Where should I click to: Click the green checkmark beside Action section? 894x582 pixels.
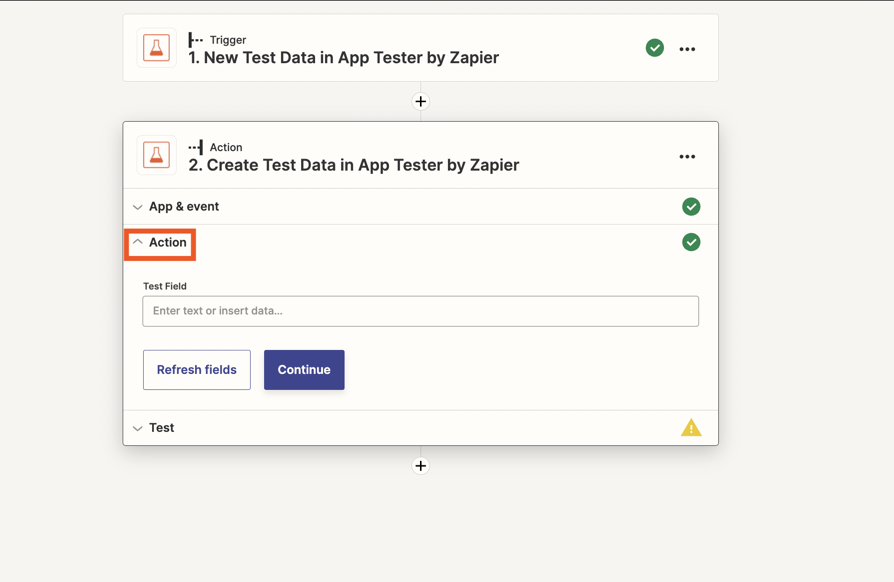pyautogui.click(x=691, y=242)
